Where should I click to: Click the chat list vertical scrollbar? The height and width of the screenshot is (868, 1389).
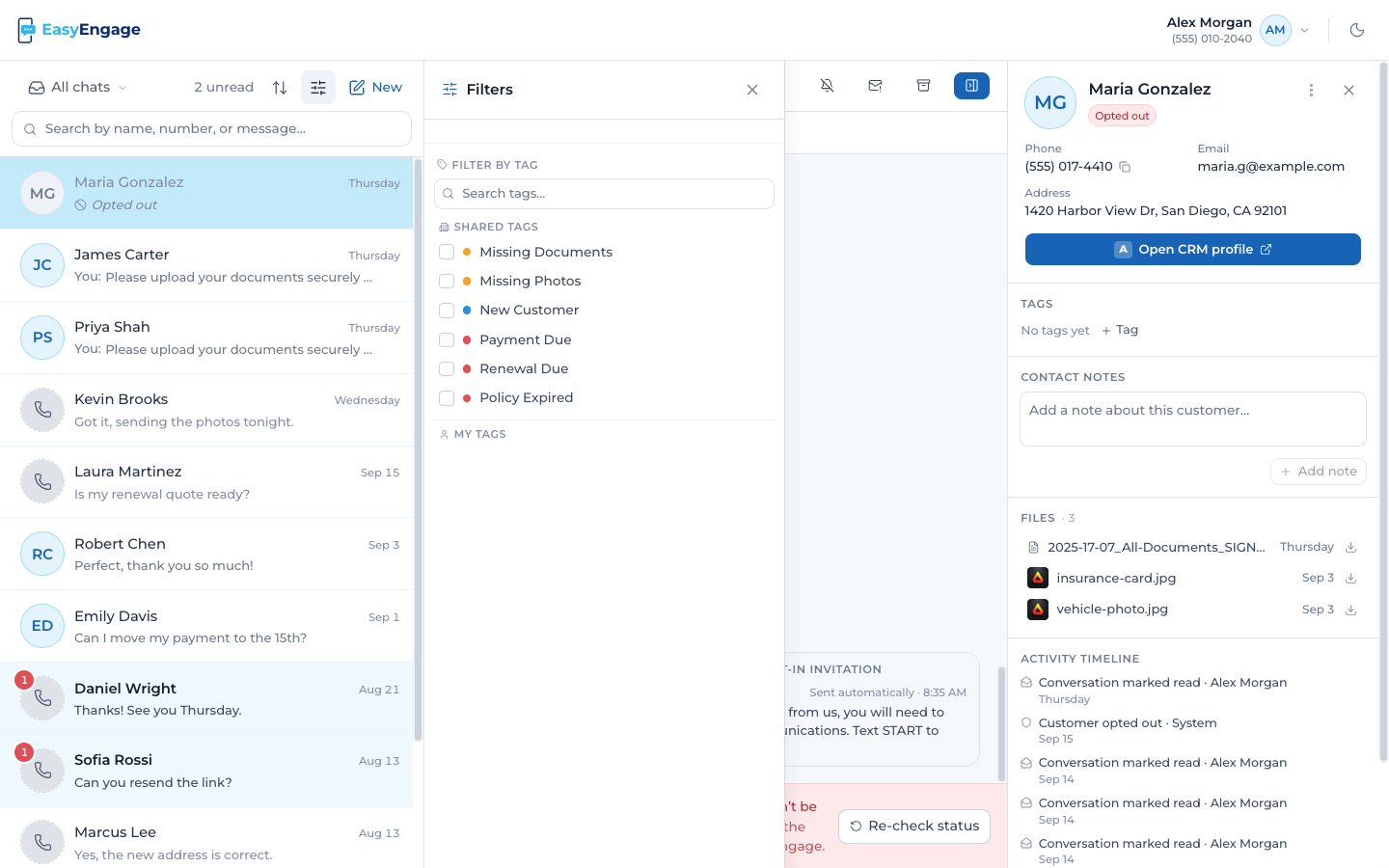coord(418,449)
